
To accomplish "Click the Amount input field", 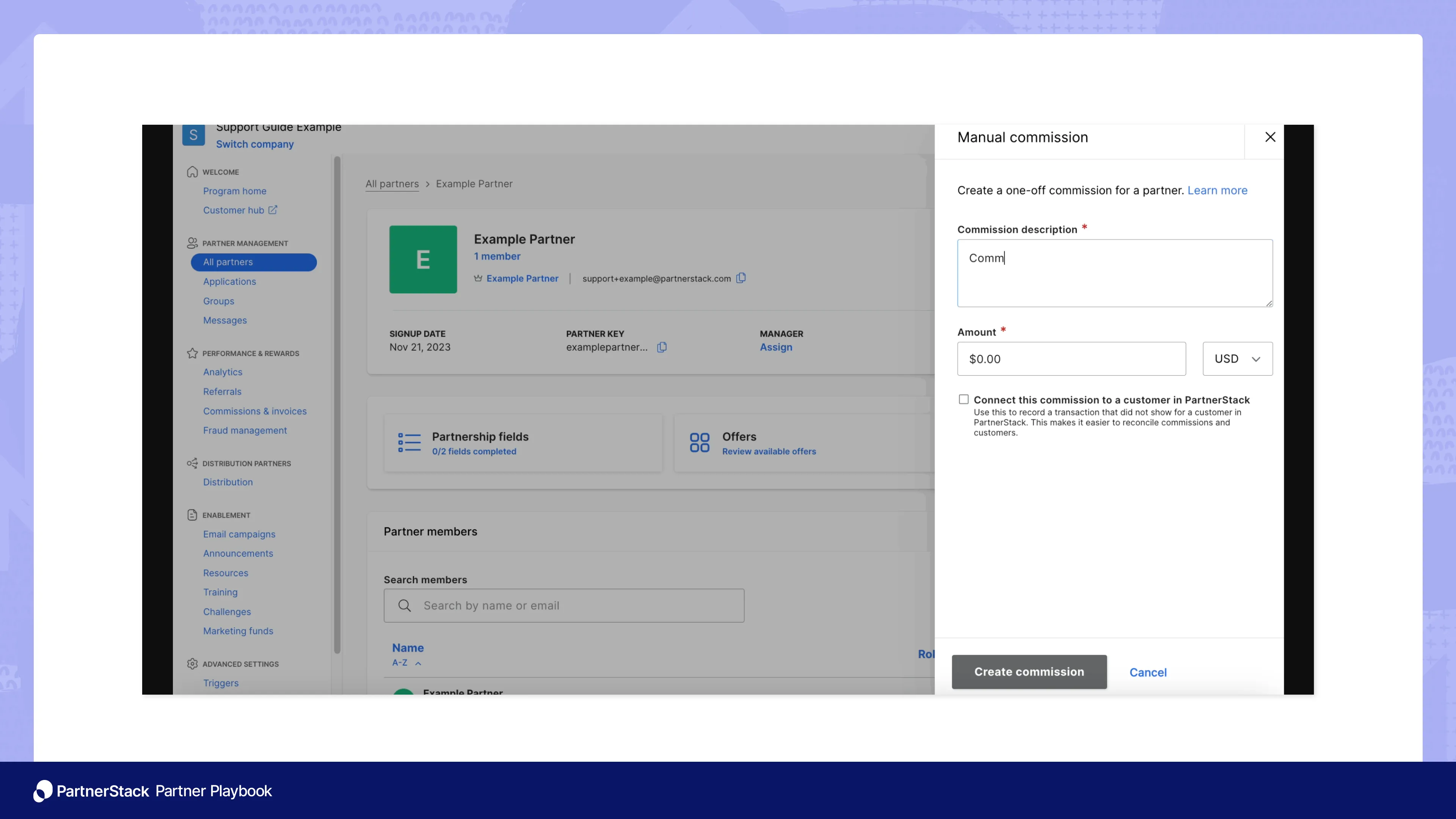I will click(x=1071, y=359).
